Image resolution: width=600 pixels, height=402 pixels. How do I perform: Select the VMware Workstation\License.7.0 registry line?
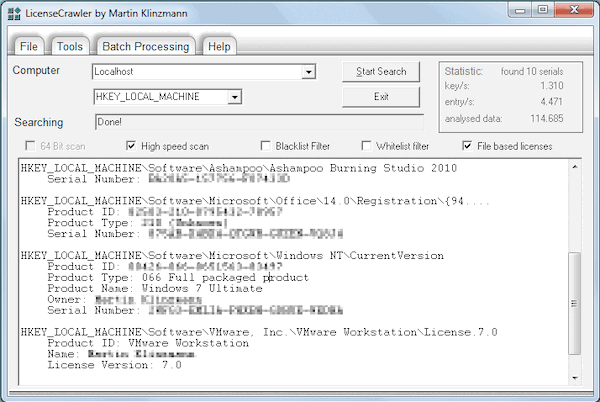259,332
